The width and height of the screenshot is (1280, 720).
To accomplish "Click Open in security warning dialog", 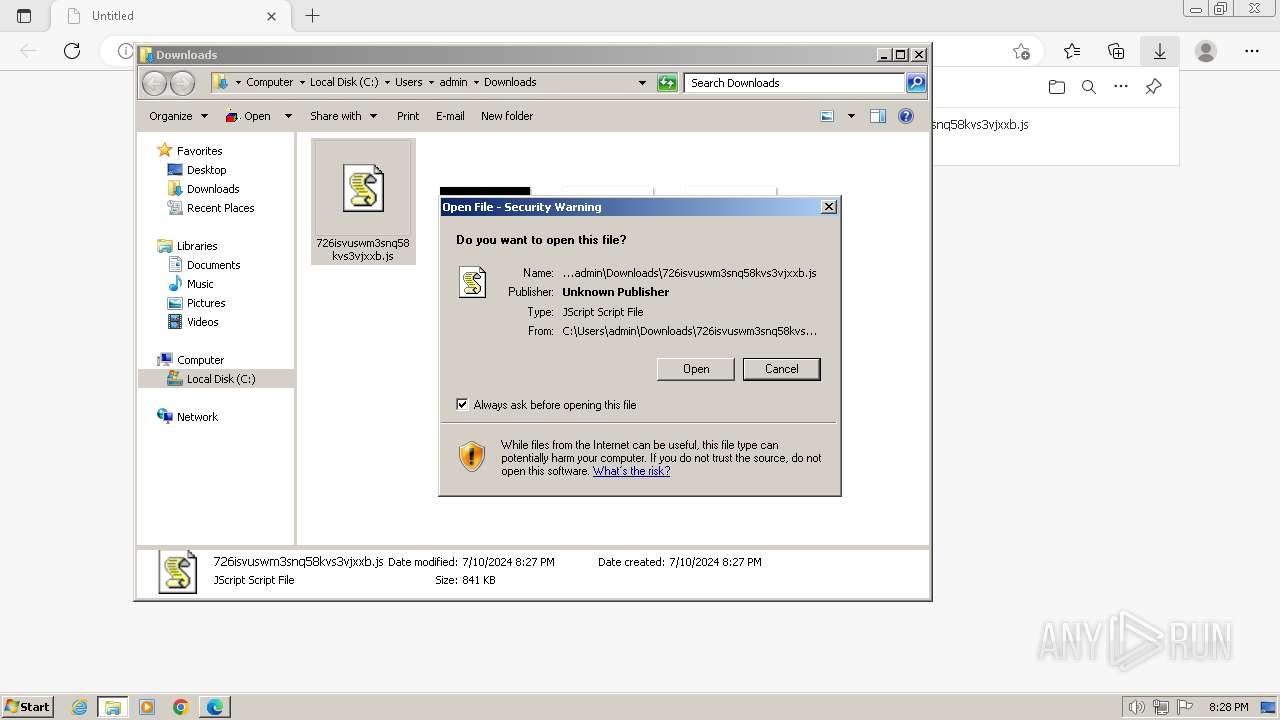I will point(696,369).
